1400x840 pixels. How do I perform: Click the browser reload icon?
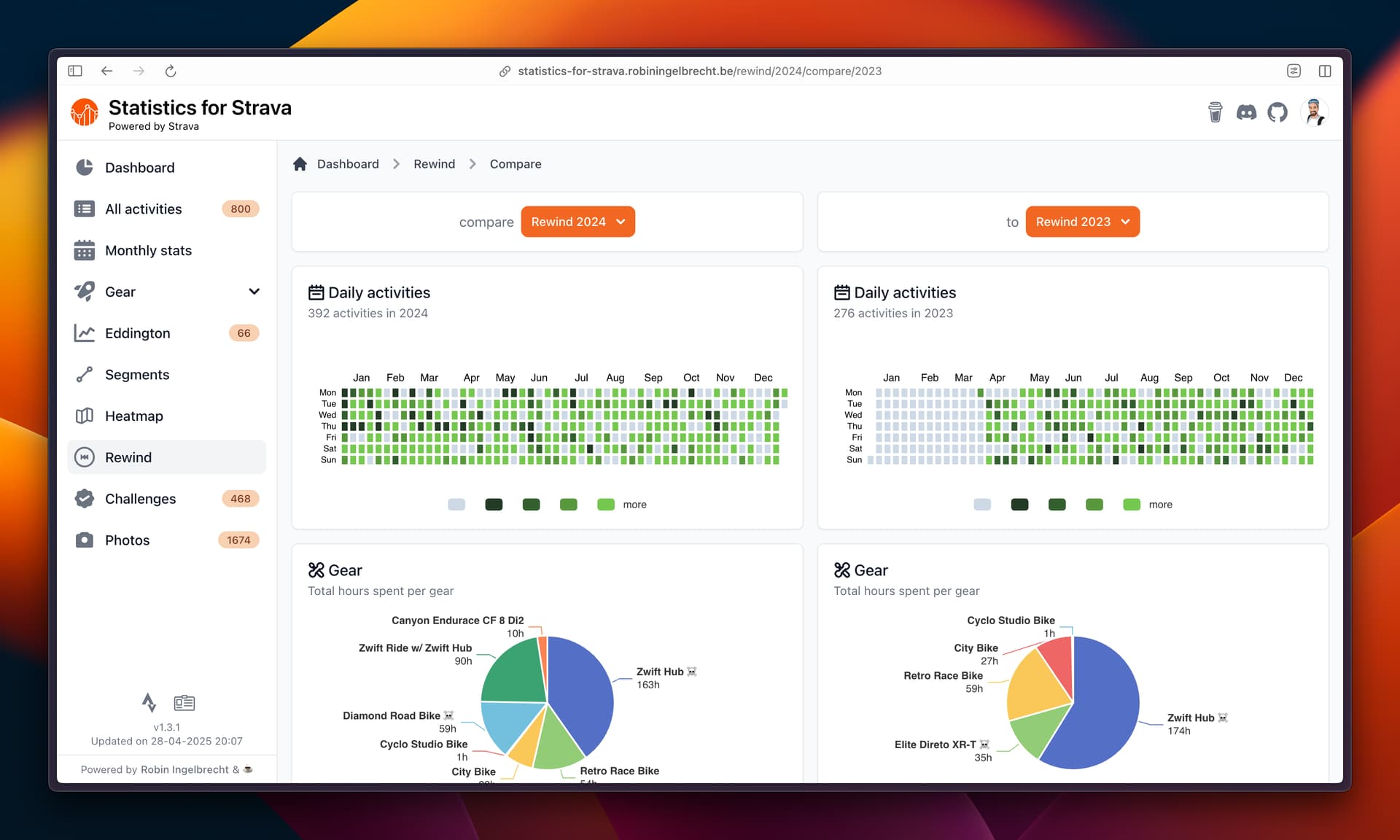(171, 71)
